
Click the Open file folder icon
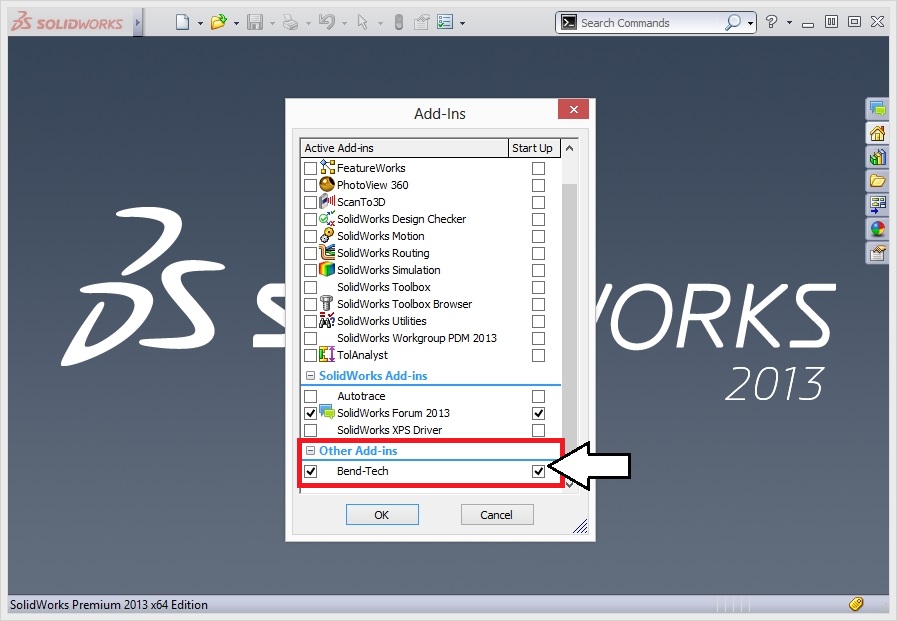[x=219, y=22]
